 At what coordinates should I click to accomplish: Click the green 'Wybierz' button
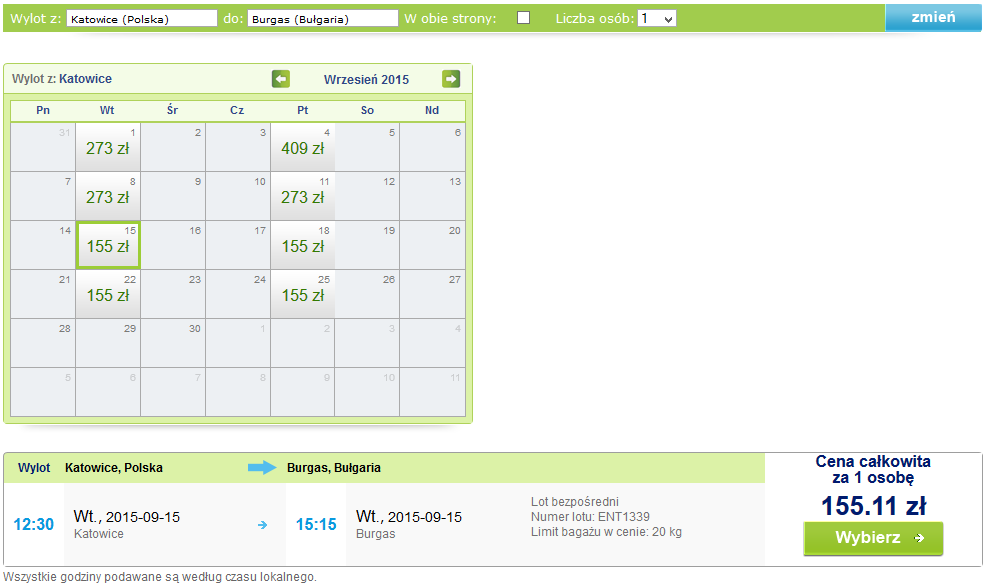(873, 538)
